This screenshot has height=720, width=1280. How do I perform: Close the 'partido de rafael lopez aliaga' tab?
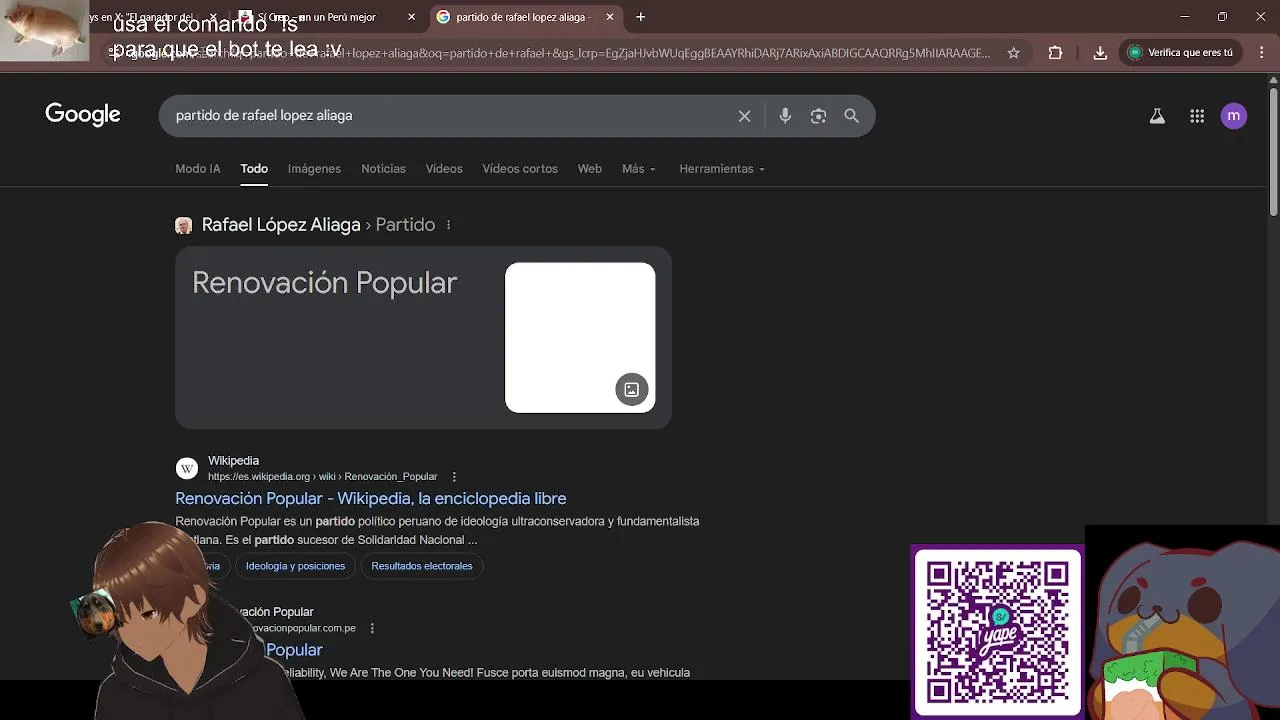[610, 17]
